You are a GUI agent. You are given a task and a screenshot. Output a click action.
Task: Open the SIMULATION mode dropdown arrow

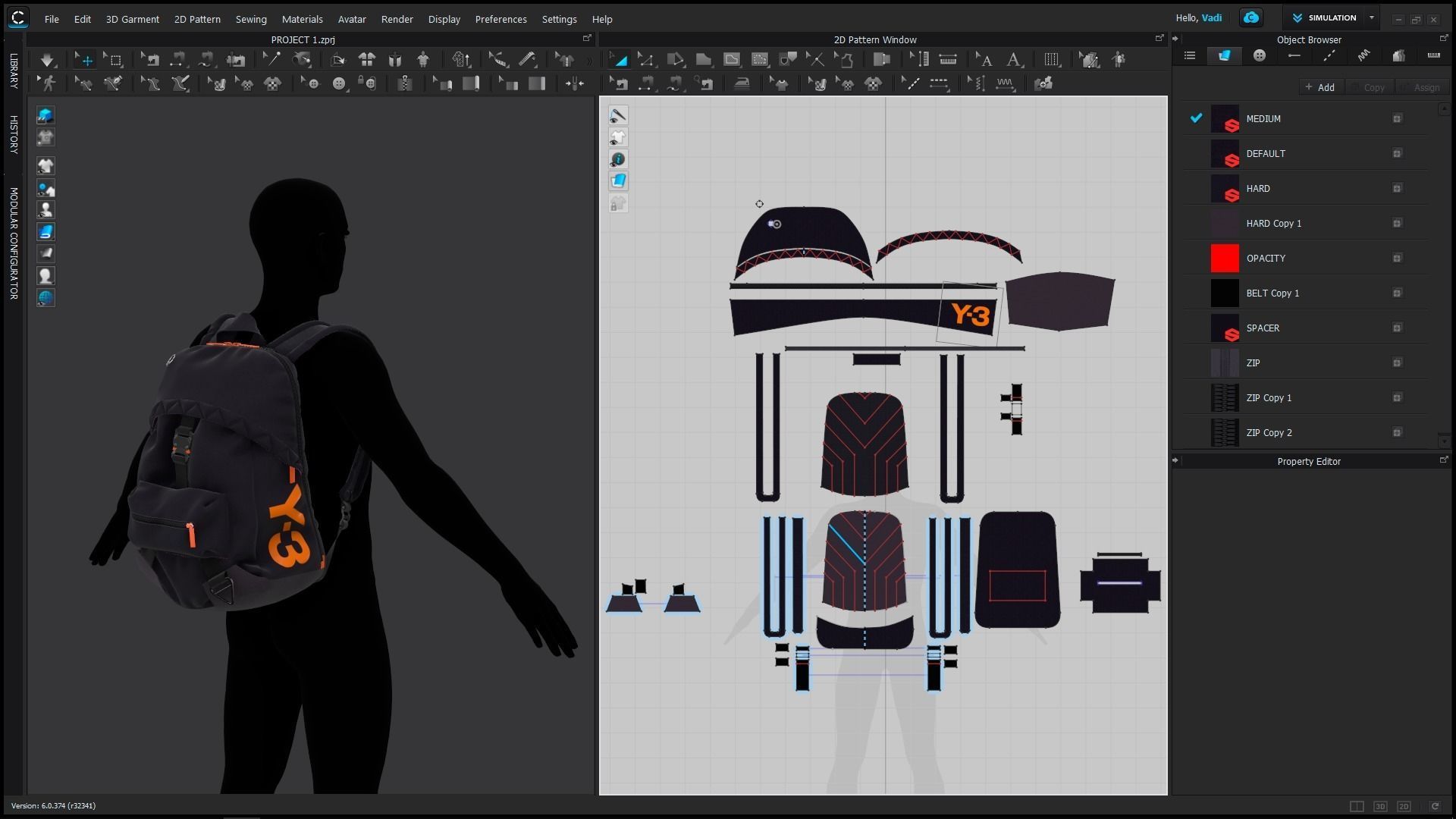click(1371, 17)
